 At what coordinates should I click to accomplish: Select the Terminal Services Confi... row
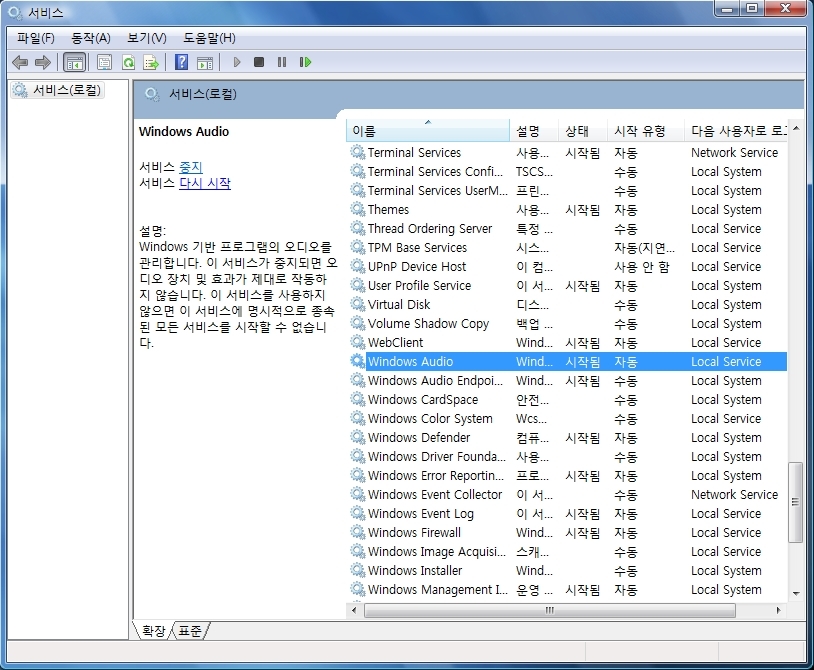point(567,171)
